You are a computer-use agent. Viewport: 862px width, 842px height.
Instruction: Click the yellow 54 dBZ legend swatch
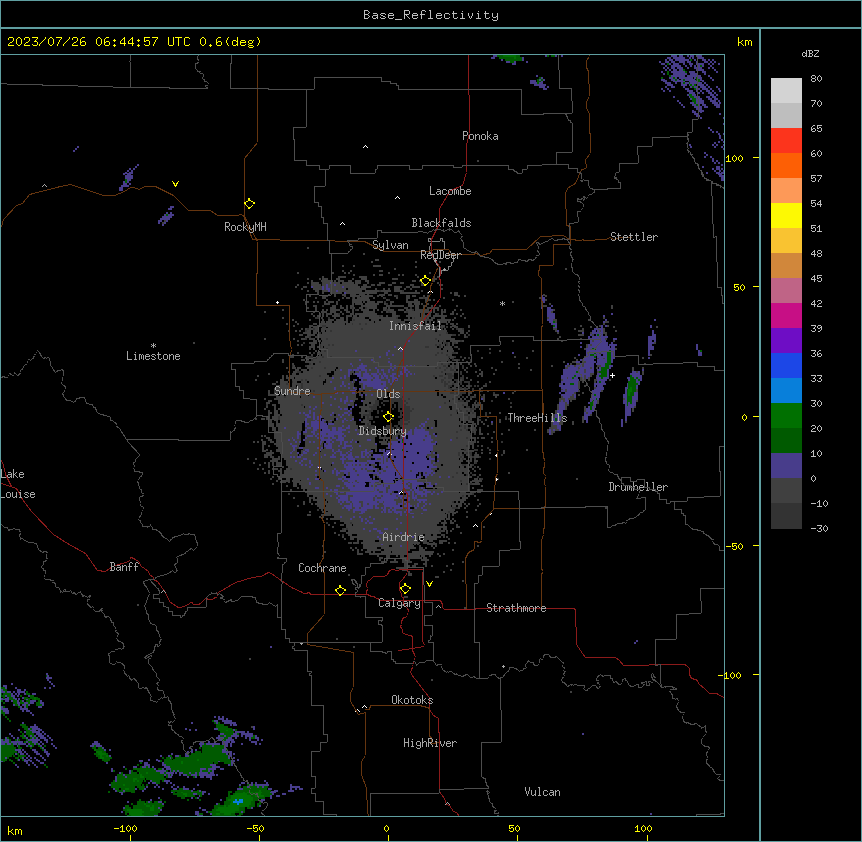(x=786, y=215)
